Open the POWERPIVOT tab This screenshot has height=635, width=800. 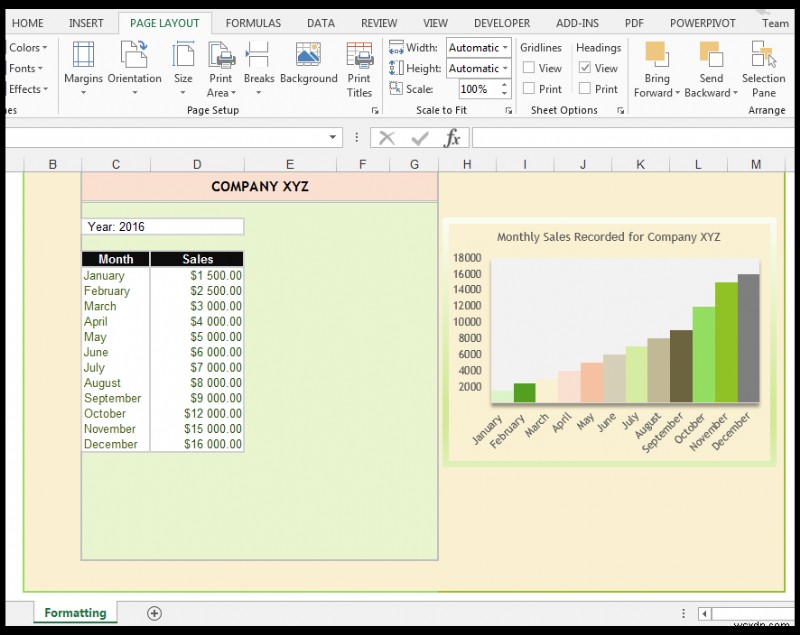tap(703, 22)
